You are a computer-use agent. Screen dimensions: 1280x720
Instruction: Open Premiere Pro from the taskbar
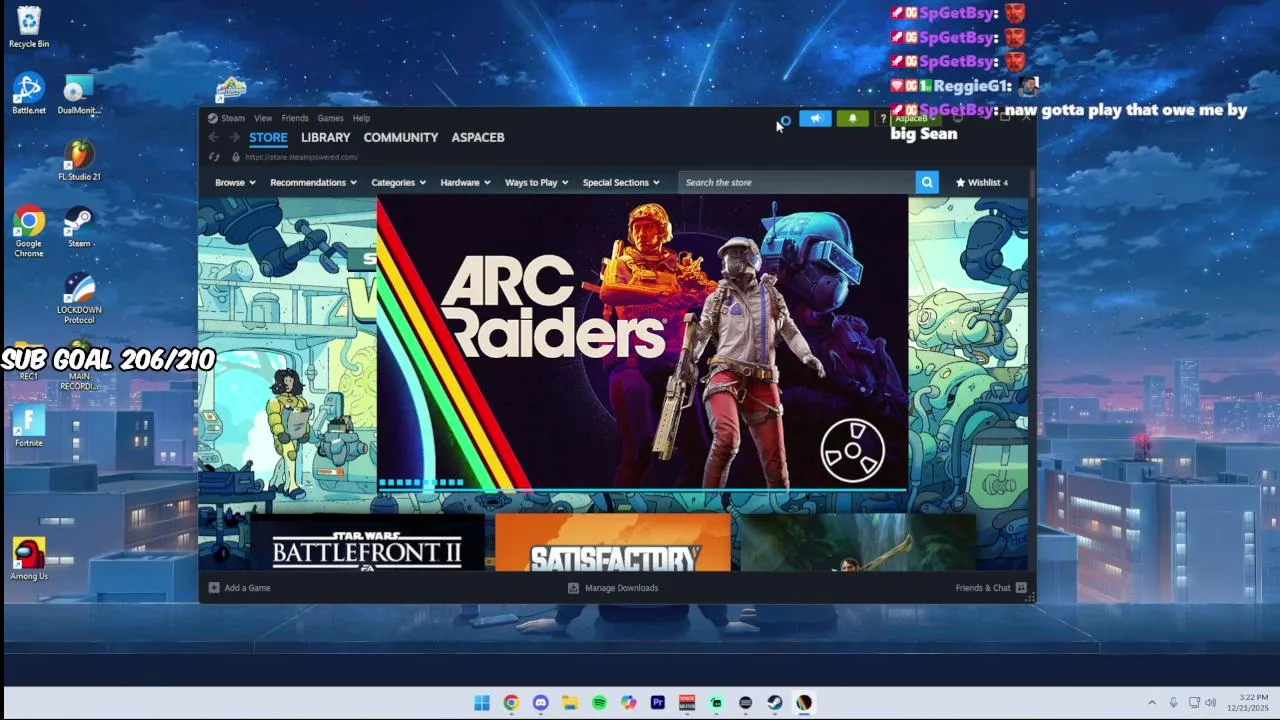tap(658, 703)
